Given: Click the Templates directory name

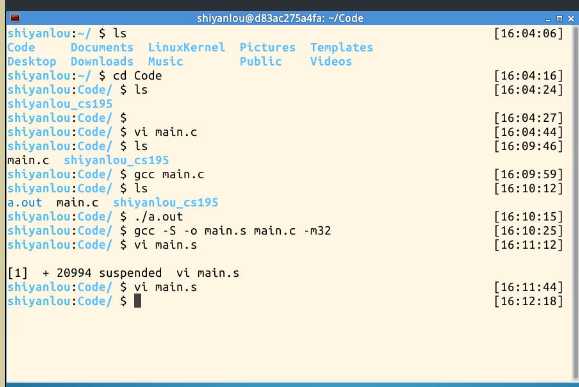Looking at the screenshot, I should click(x=342, y=47).
